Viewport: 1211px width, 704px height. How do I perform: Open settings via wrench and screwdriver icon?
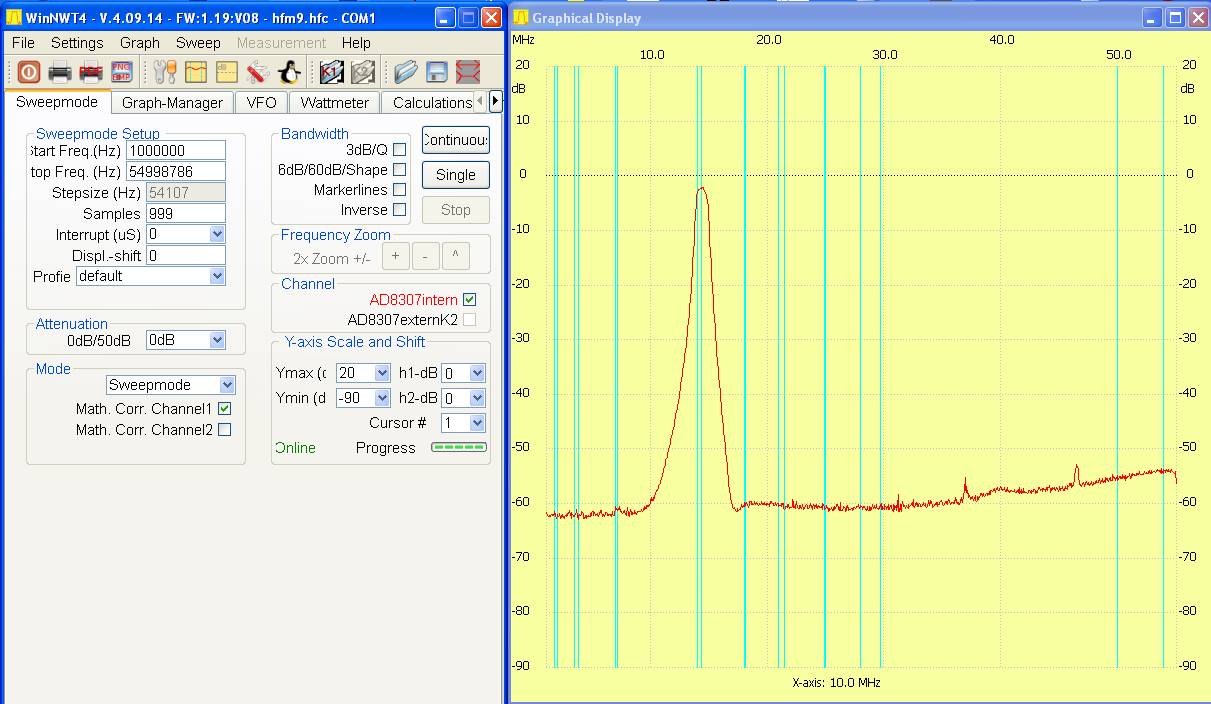(165, 72)
